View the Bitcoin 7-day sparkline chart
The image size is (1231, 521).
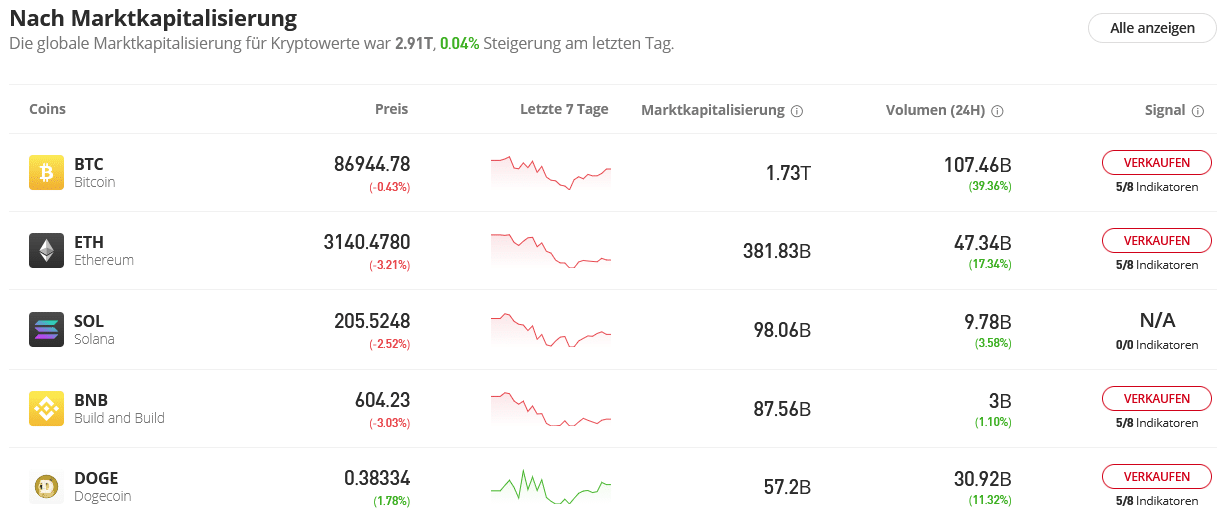[x=550, y=172]
